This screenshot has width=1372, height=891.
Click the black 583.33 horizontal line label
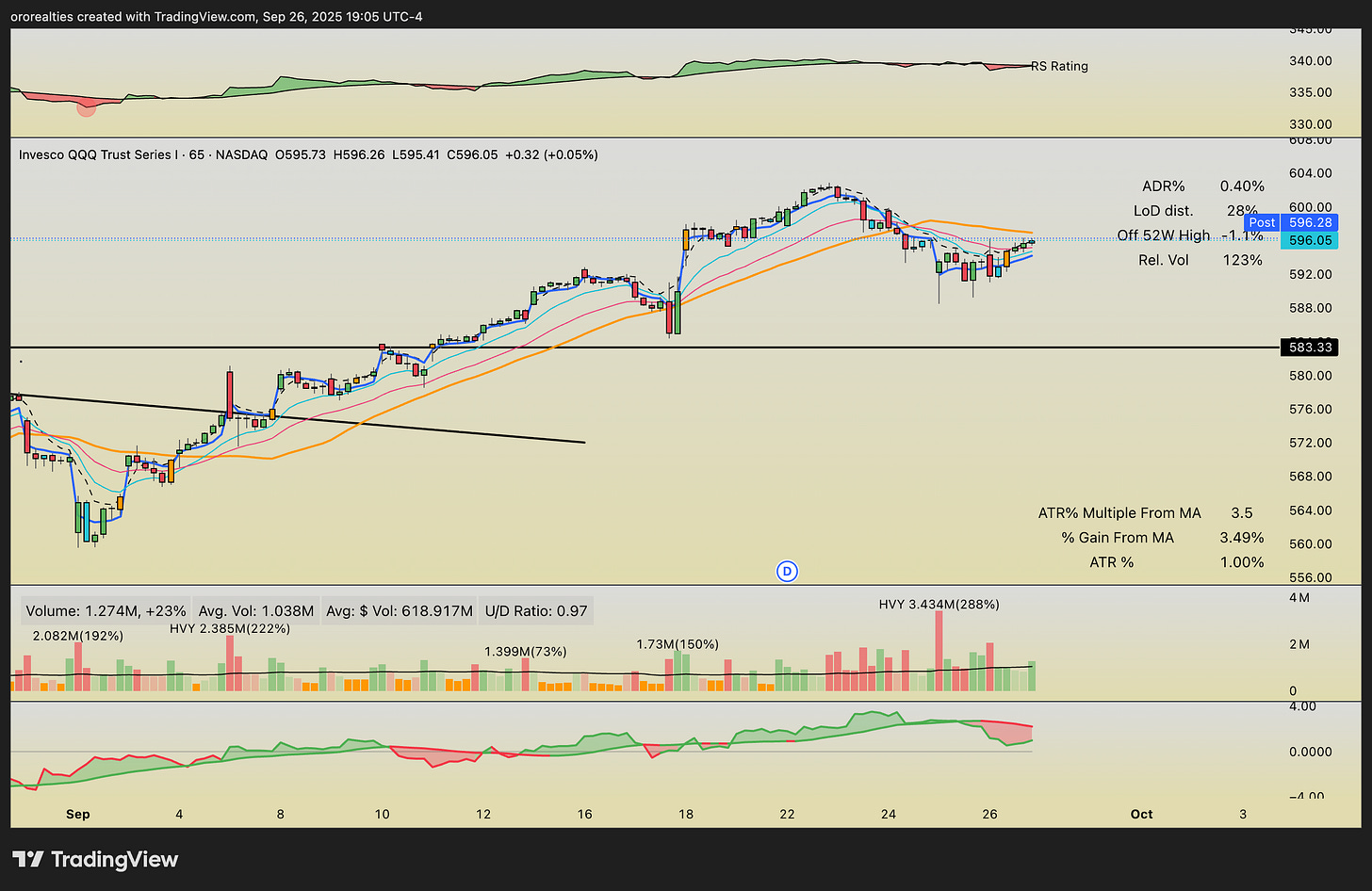[x=1310, y=348]
